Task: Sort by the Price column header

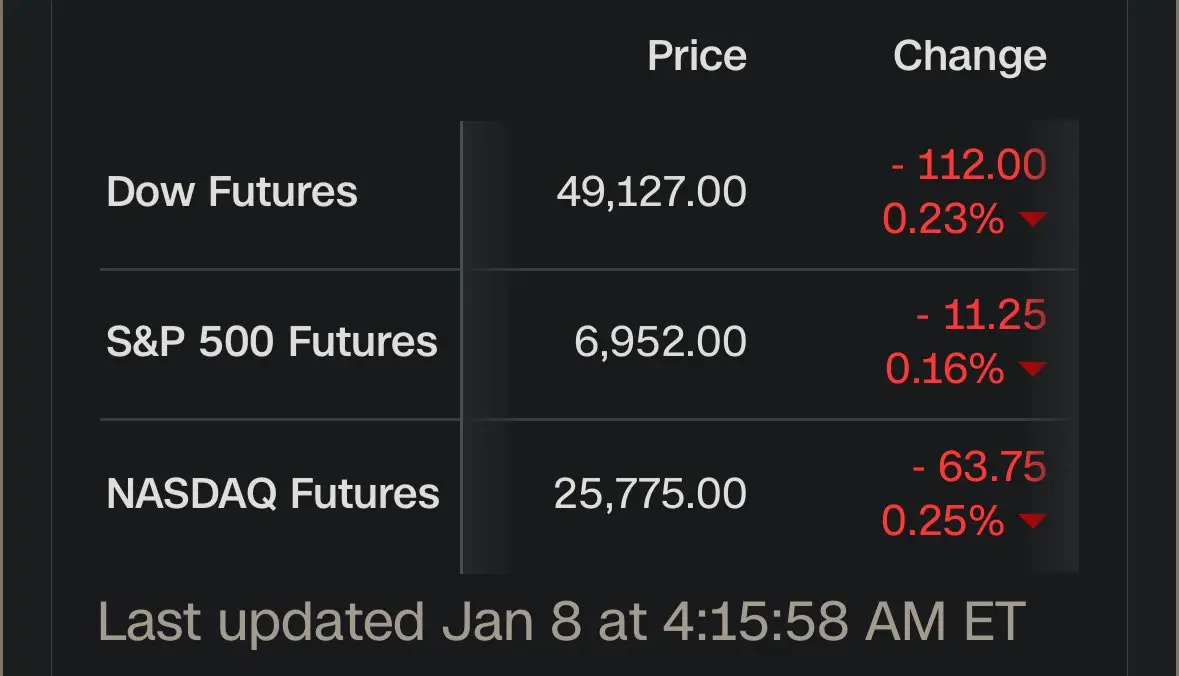Action: [x=697, y=56]
